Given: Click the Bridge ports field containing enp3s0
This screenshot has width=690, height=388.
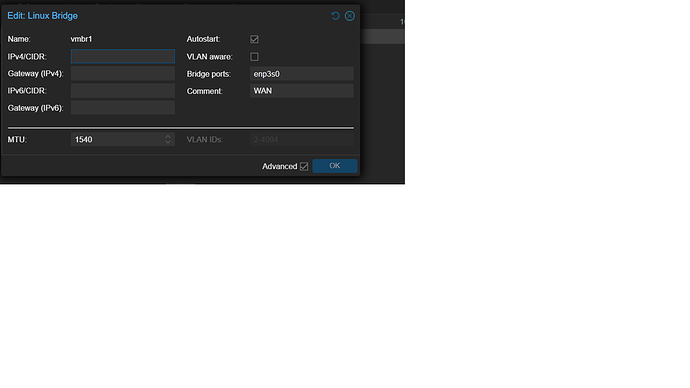Looking at the screenshot, I should pos(302,74).
